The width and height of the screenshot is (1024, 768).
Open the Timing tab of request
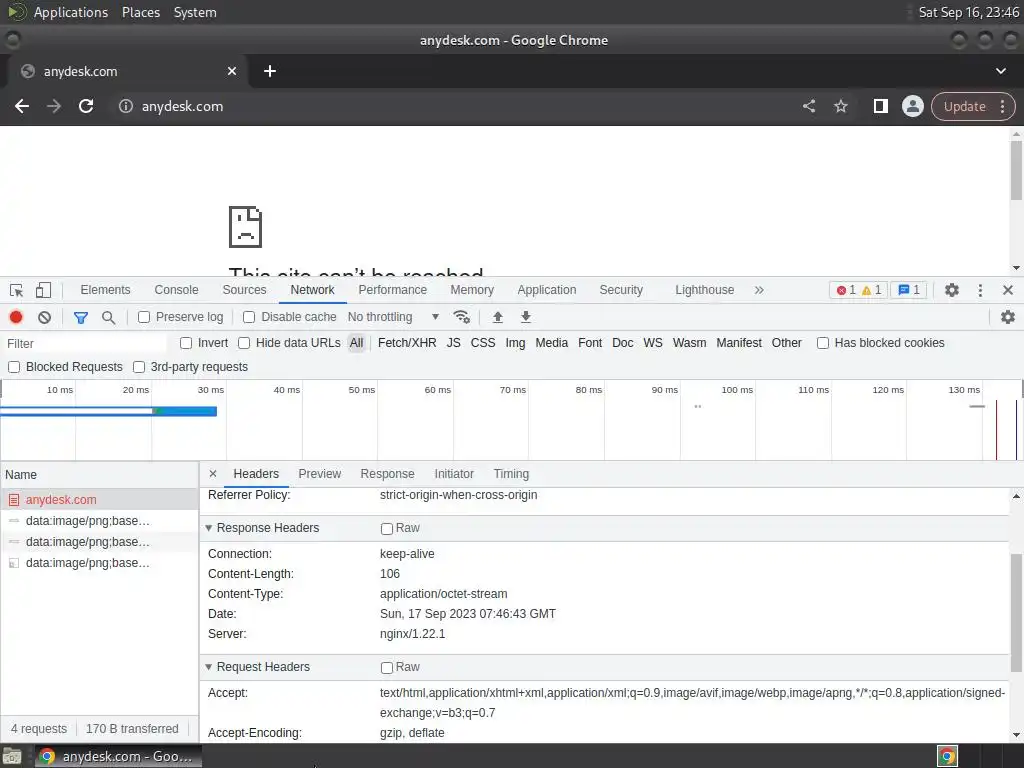(x=511, y=473)
